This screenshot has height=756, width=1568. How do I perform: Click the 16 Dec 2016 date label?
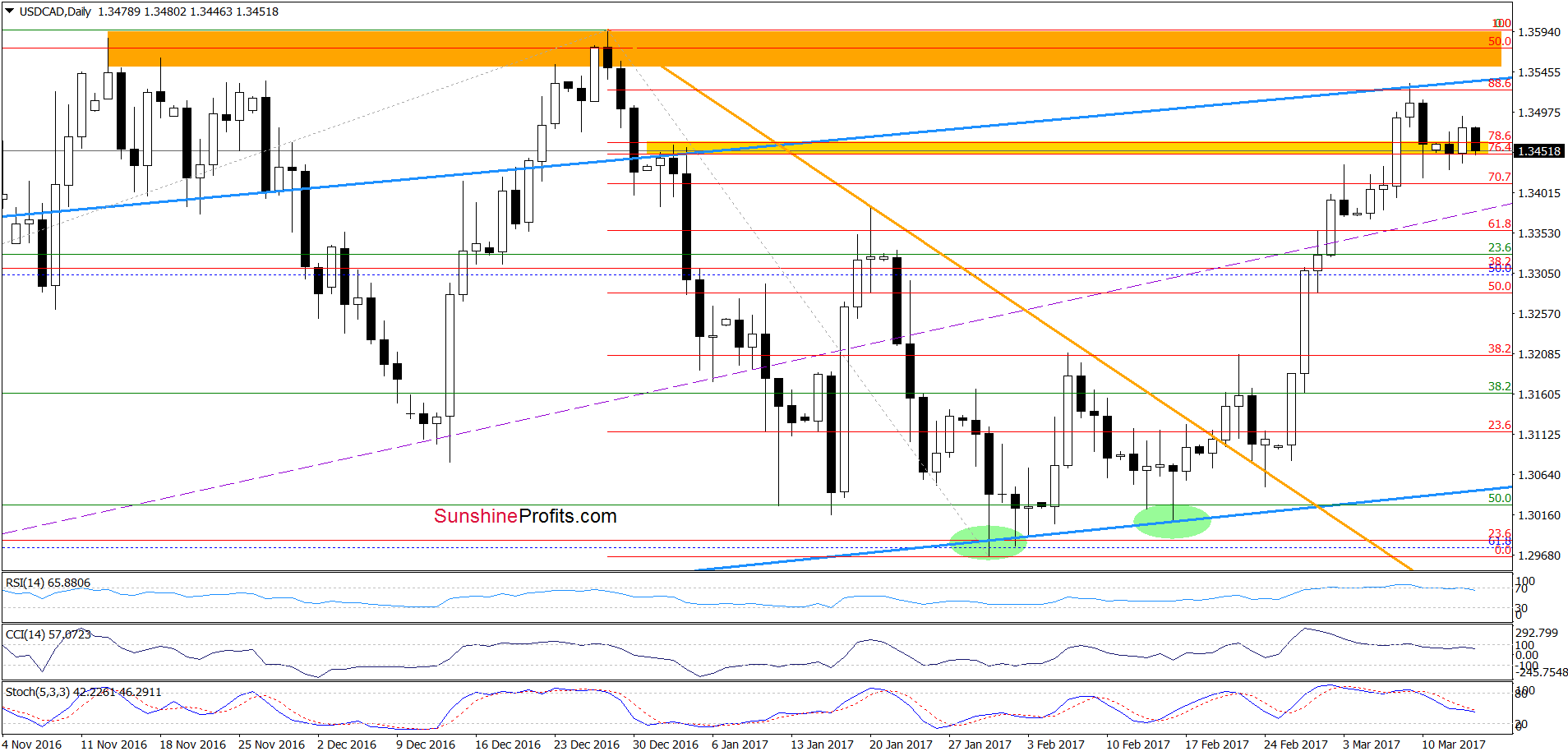click(x=508, y=744)
